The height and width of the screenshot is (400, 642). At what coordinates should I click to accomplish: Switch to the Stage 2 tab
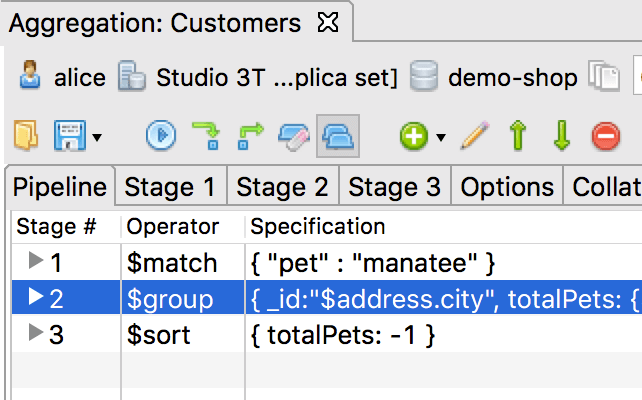tap(283, 187)
